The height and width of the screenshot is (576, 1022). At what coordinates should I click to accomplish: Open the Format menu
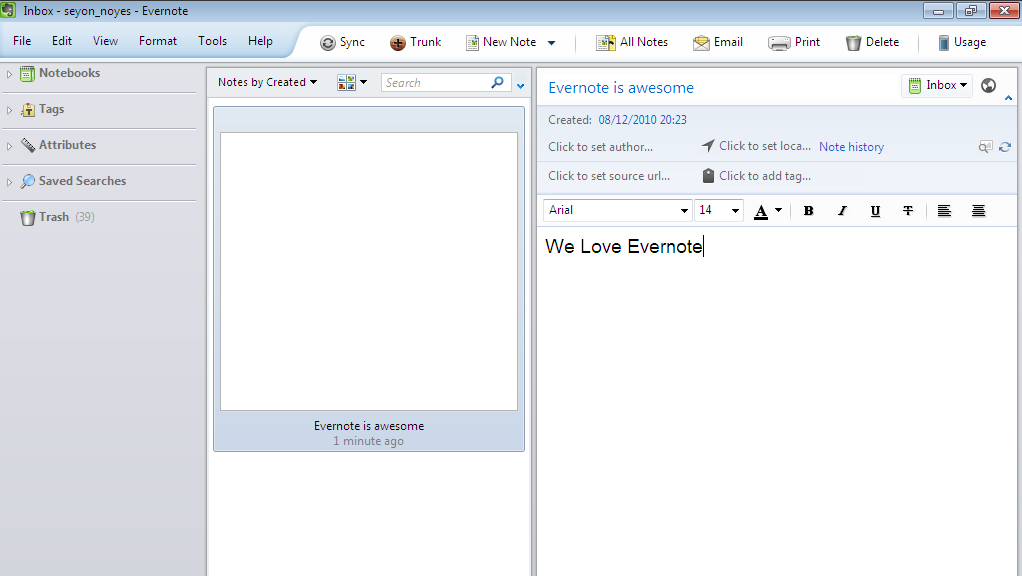(158, 41)
